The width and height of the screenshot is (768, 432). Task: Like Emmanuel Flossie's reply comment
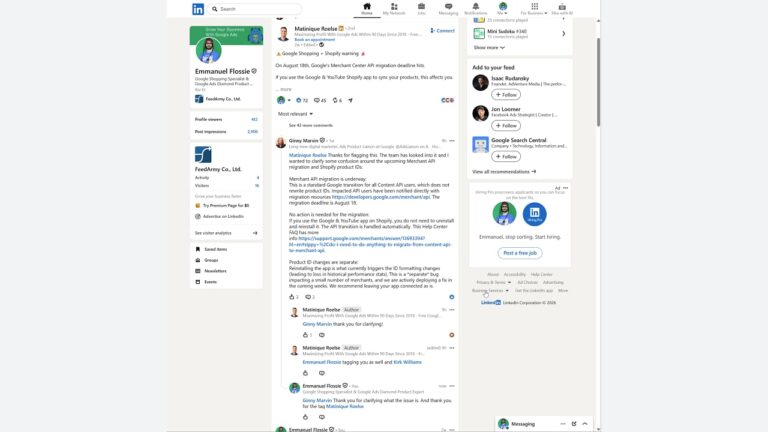[305, 417]
